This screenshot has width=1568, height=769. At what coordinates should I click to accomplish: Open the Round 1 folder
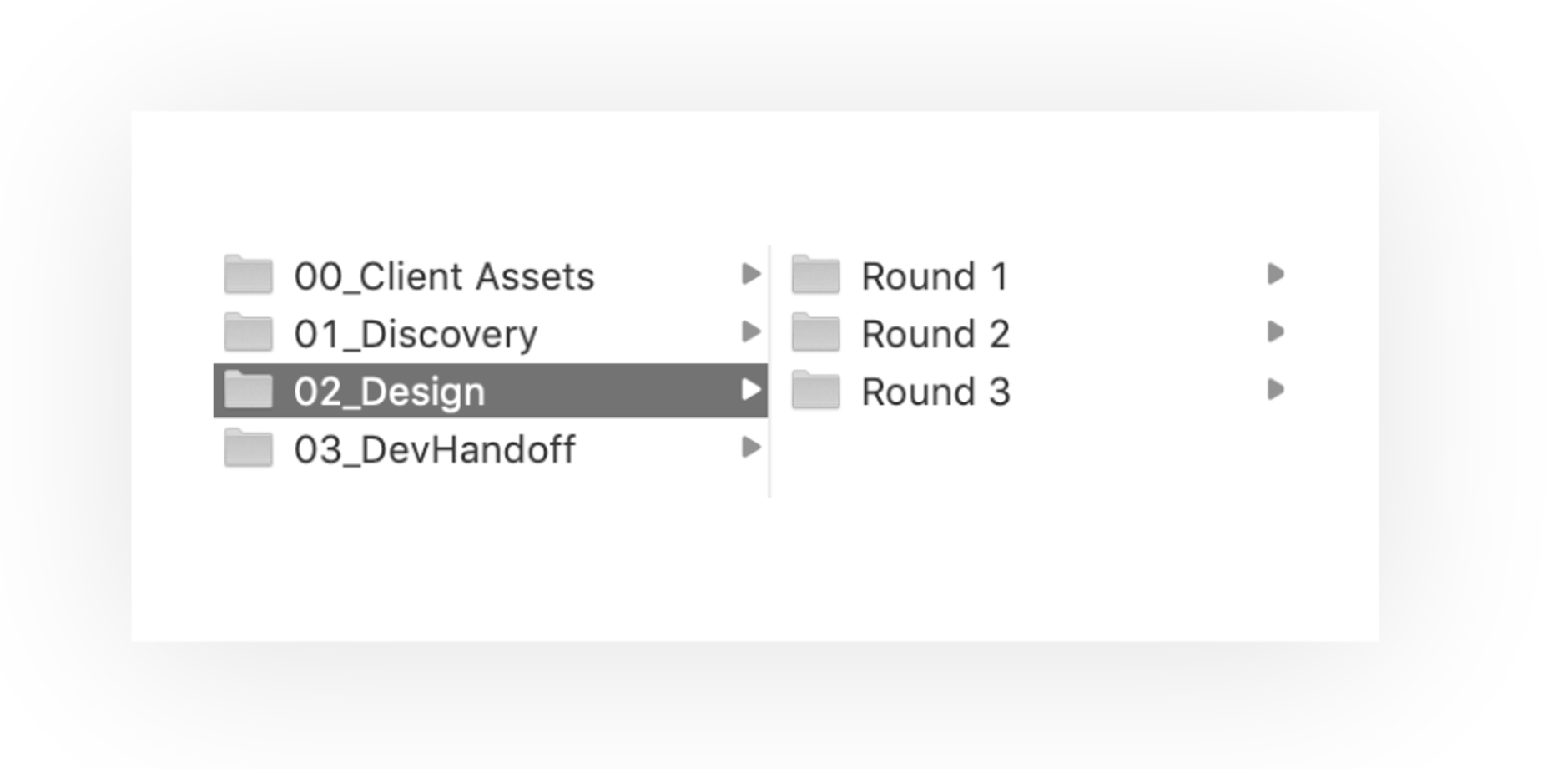[x=936, y=276]
